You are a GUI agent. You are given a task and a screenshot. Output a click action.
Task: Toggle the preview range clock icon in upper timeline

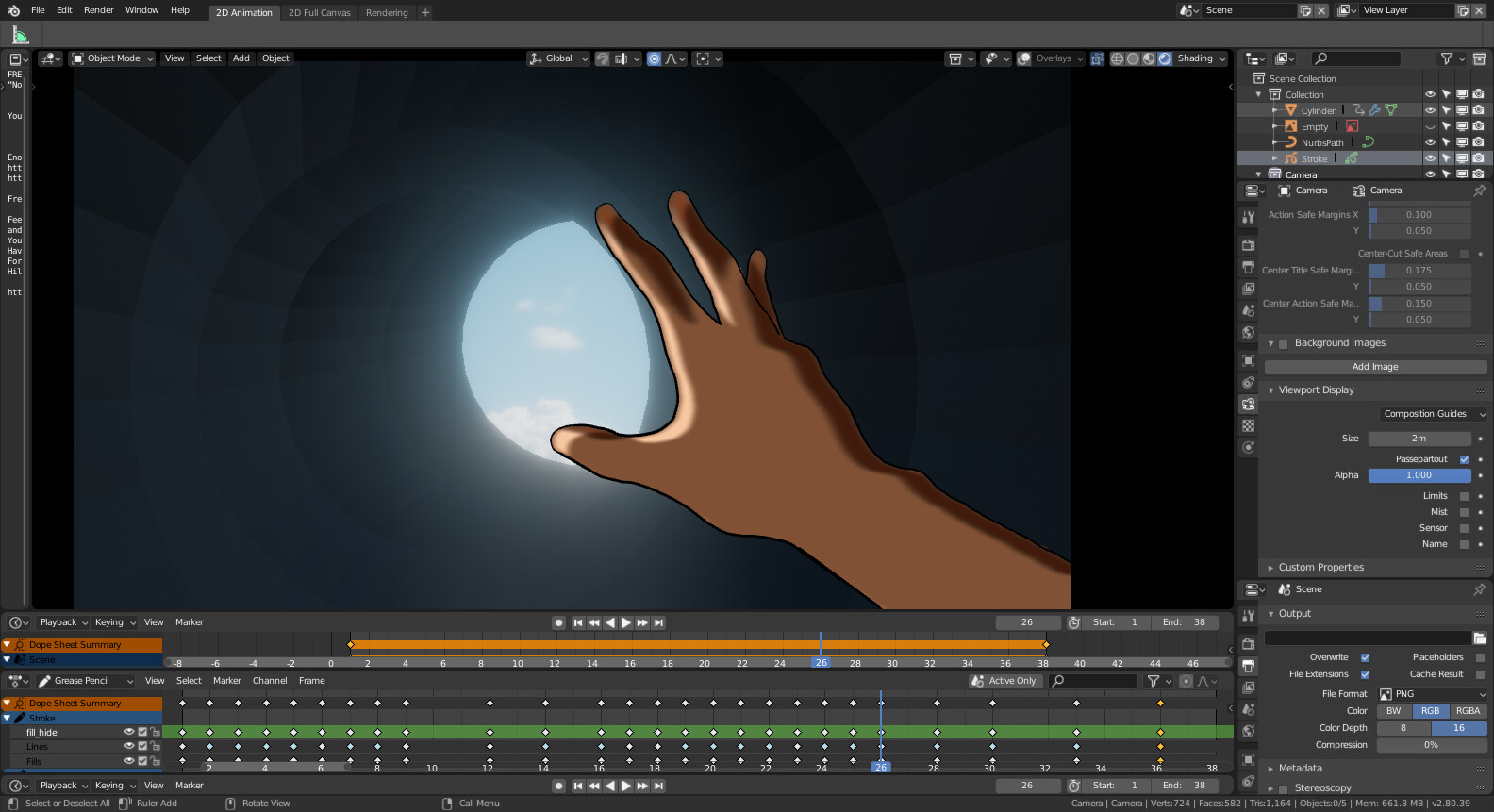1073,622
